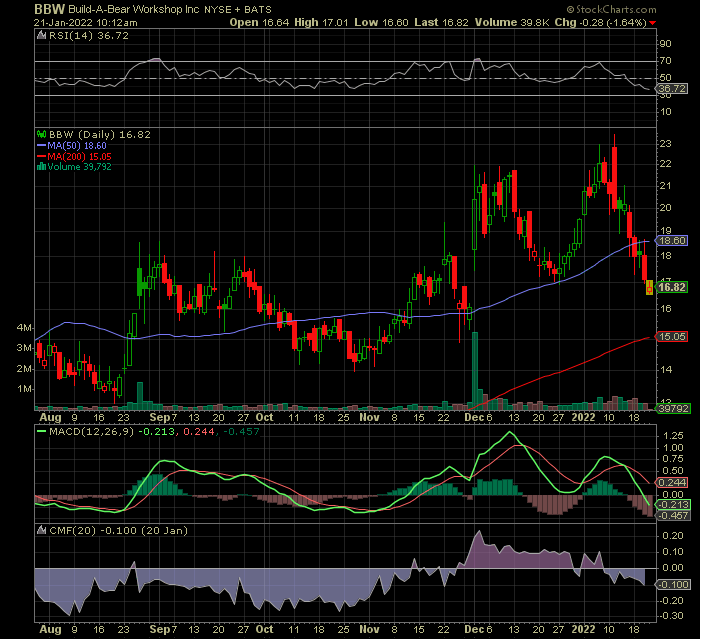Click the 36.72 RSI axis value tag
The image size is (714, 639).
tap(672, 88)
